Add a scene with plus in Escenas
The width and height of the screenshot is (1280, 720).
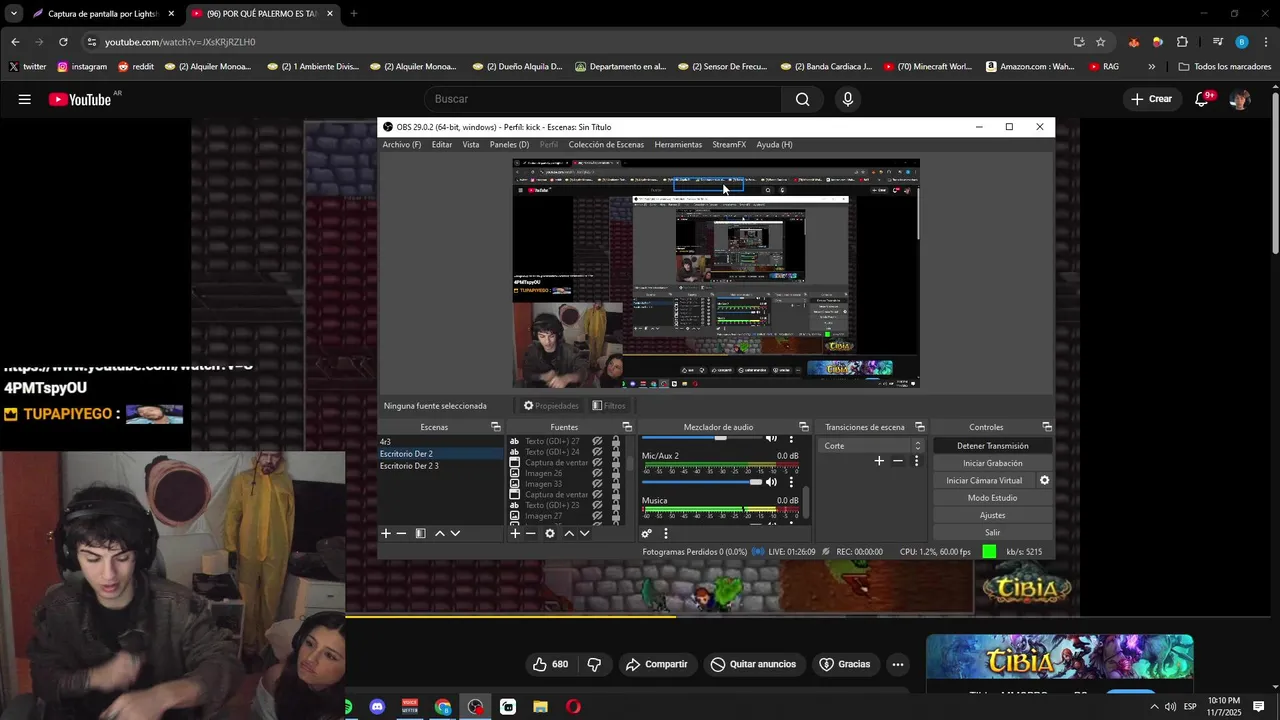(386, 534)
